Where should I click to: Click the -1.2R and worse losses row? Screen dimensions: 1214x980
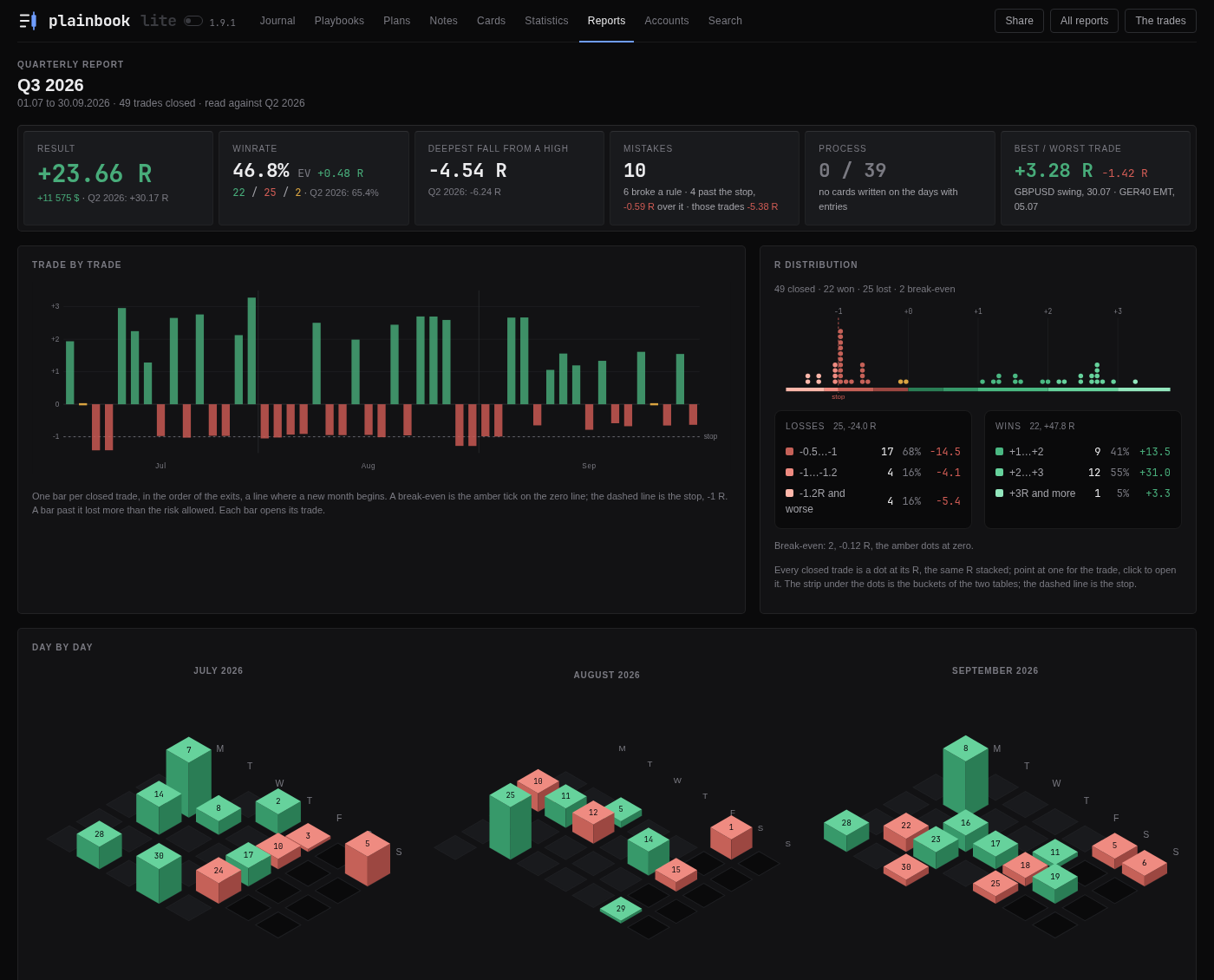tap(873, 501)
